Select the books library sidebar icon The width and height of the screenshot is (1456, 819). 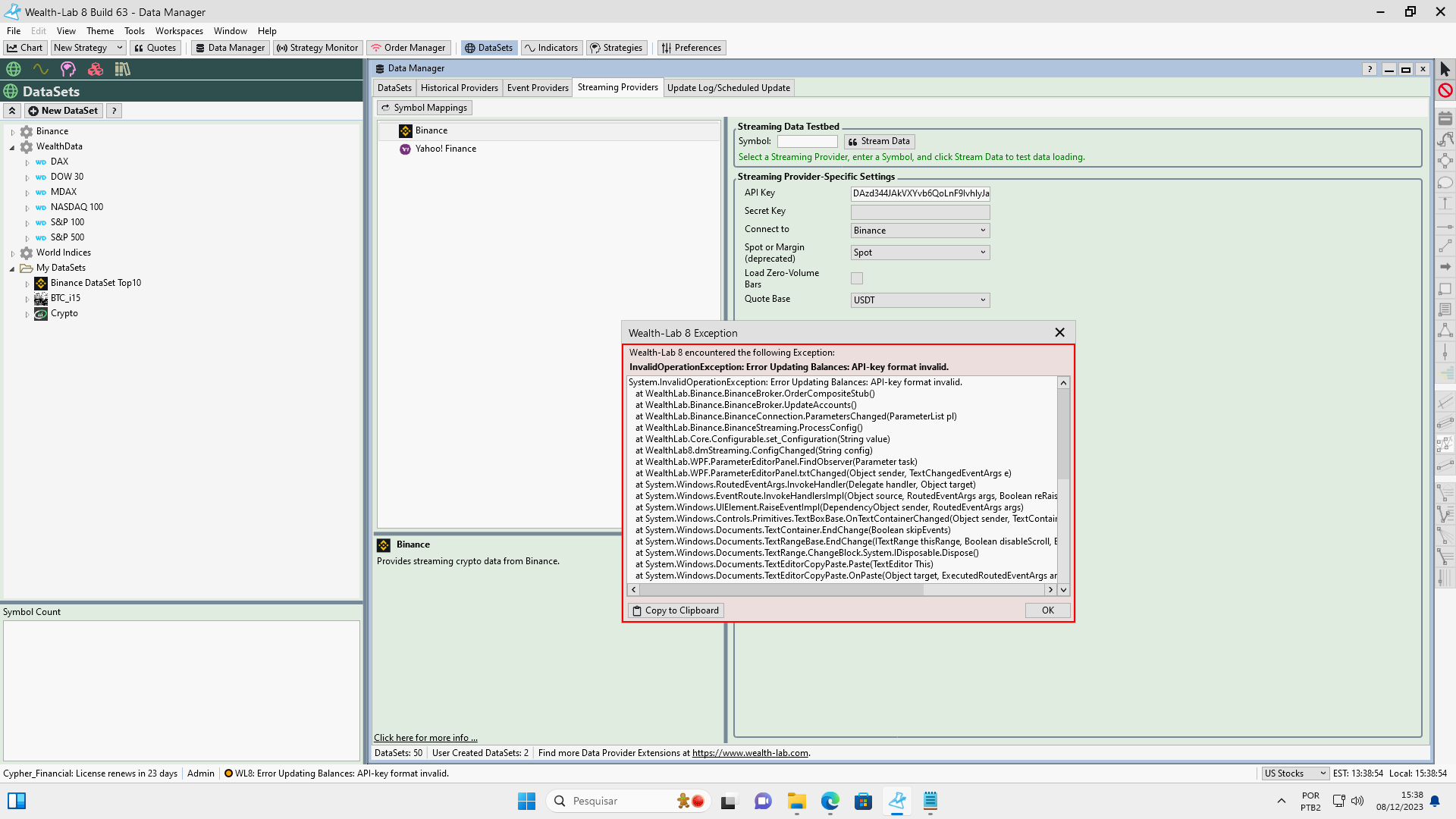(122, 69)
